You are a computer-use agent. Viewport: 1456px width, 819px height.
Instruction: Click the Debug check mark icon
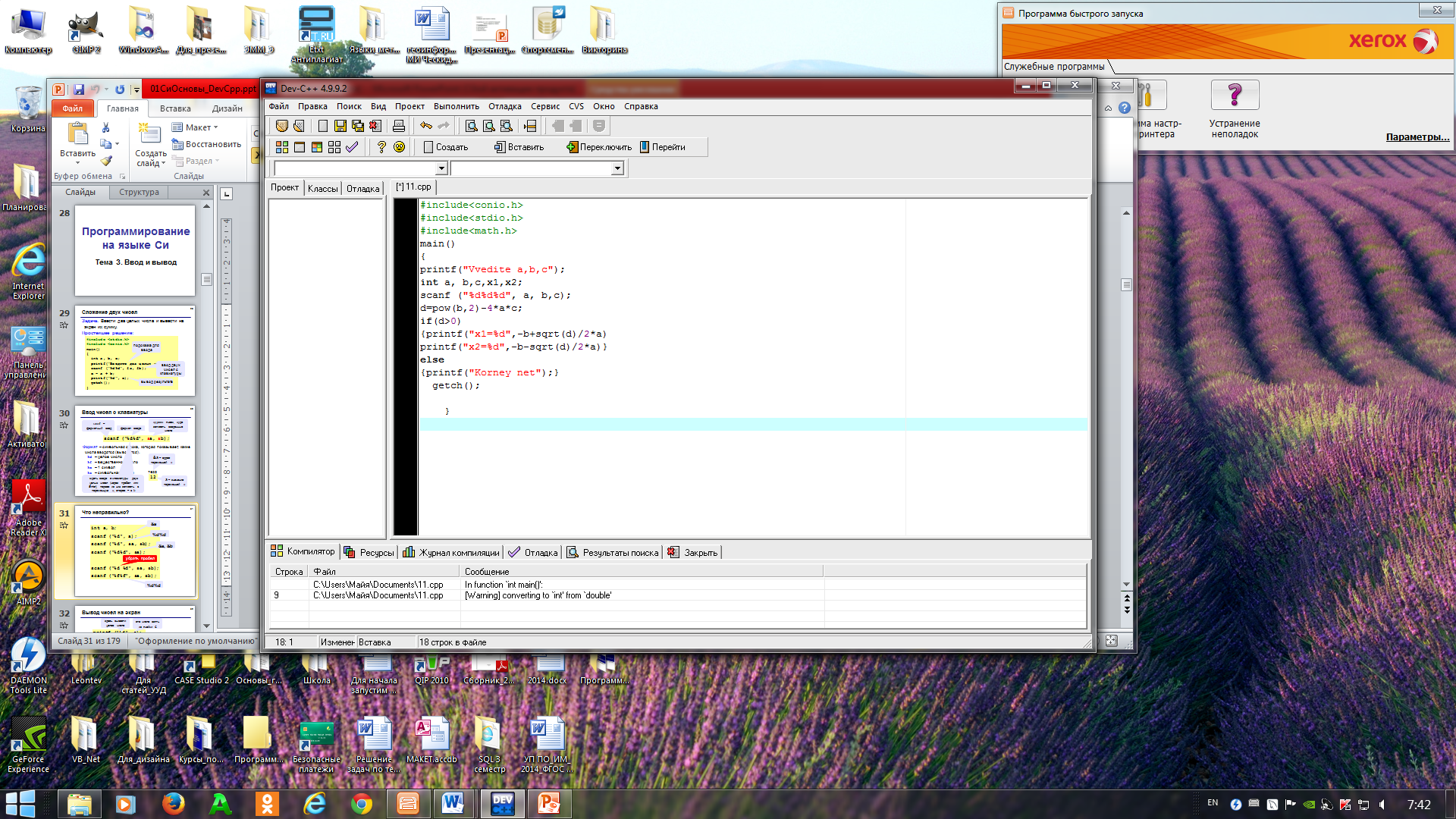point(351,147)
